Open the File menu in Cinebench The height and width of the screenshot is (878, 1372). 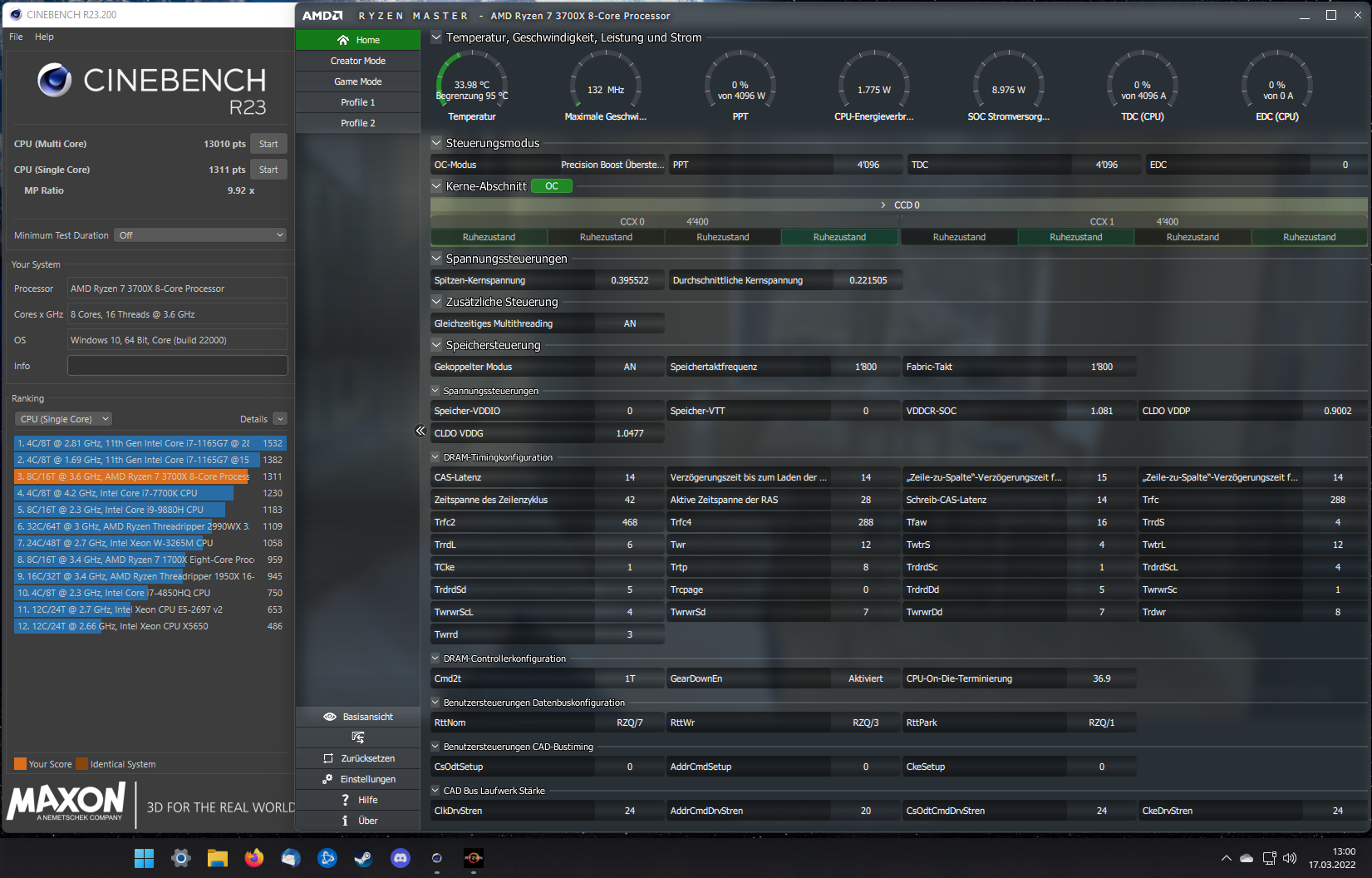[16, 37]
